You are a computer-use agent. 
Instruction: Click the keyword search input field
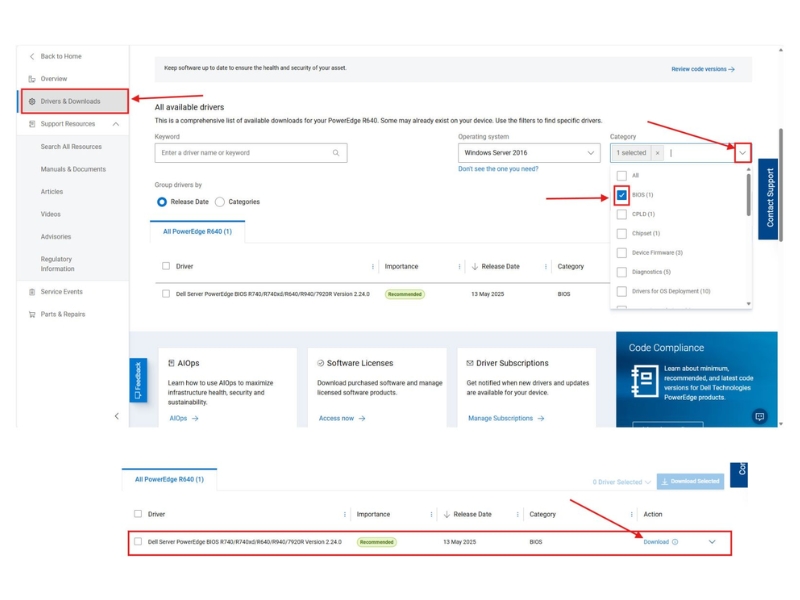pos(251,153)
